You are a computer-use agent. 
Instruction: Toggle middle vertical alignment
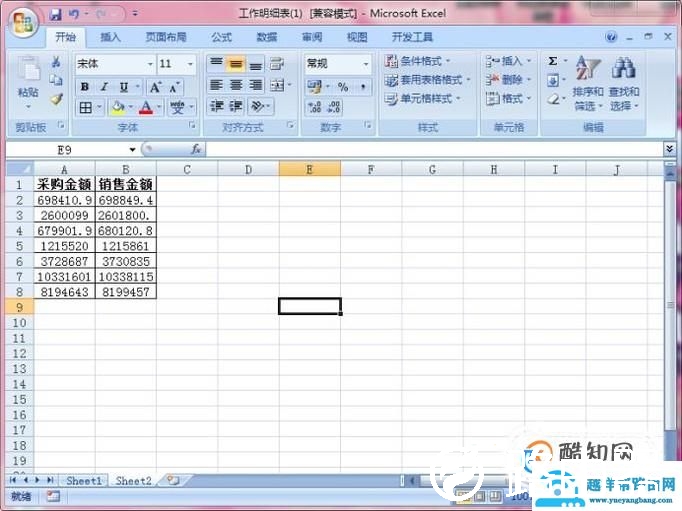pos(236,64)
